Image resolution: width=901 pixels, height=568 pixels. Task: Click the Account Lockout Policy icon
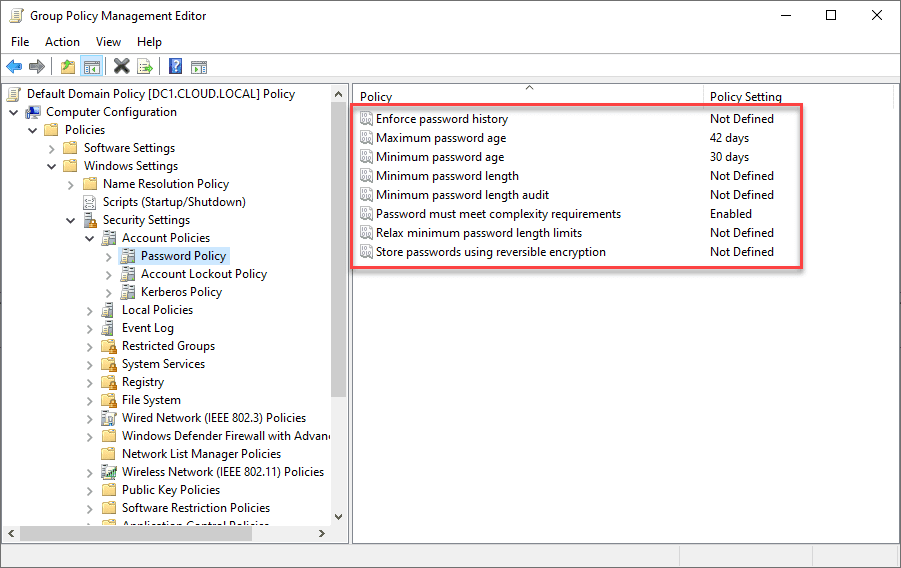128,274
